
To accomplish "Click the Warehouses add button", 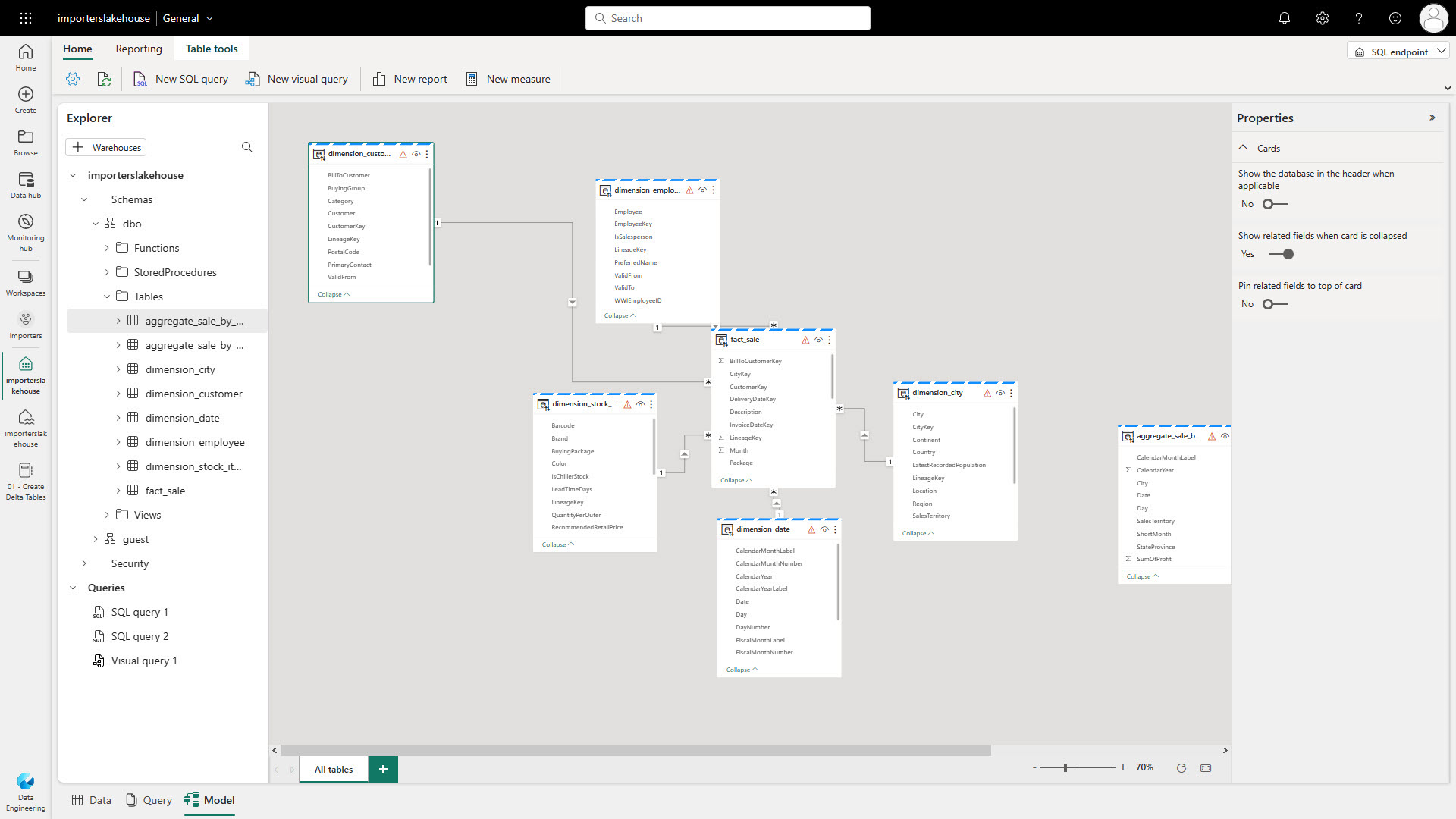I will point(106,147).
